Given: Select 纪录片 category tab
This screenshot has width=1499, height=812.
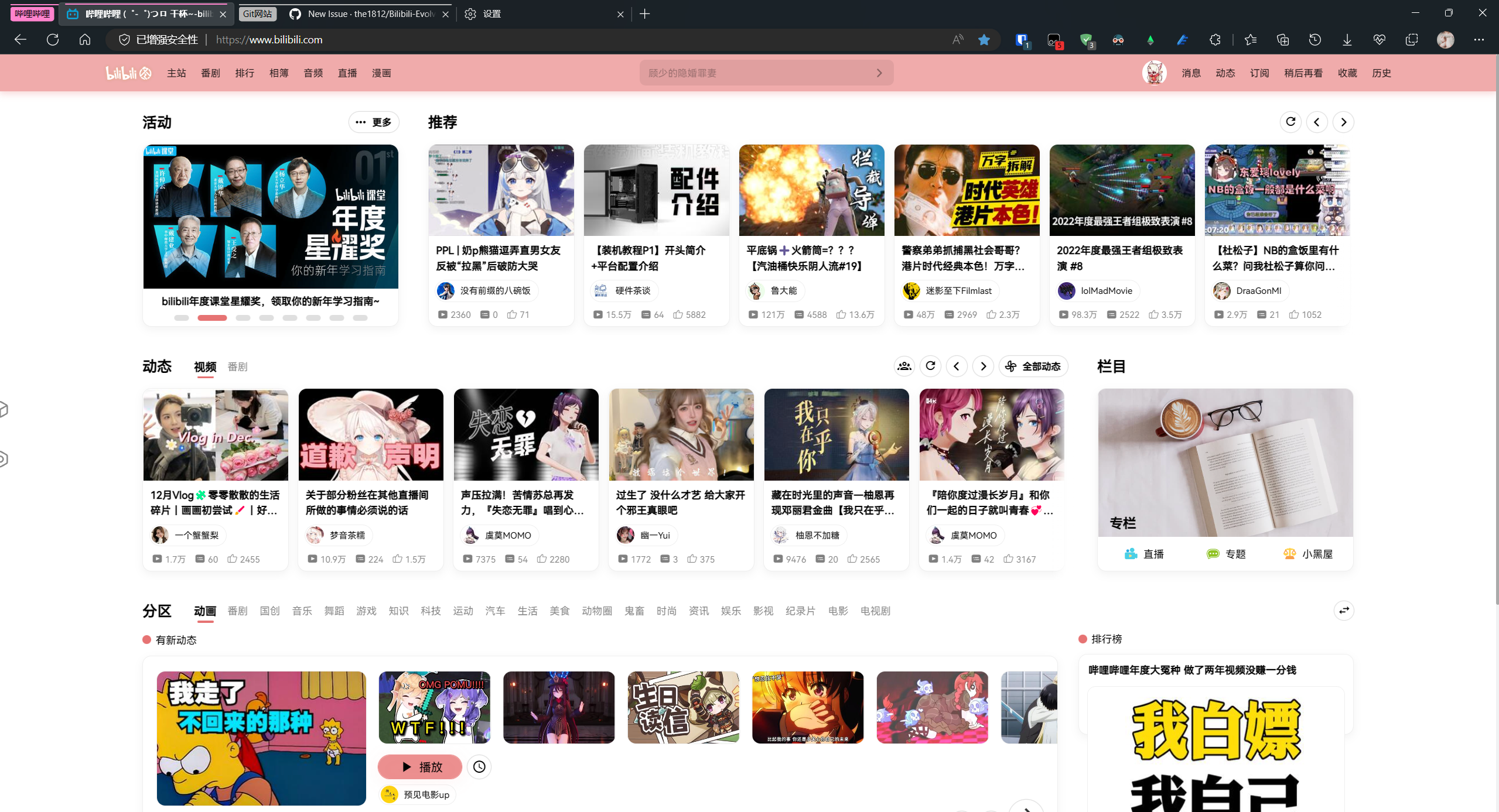Looking at the screenshot, I should 800,611.
